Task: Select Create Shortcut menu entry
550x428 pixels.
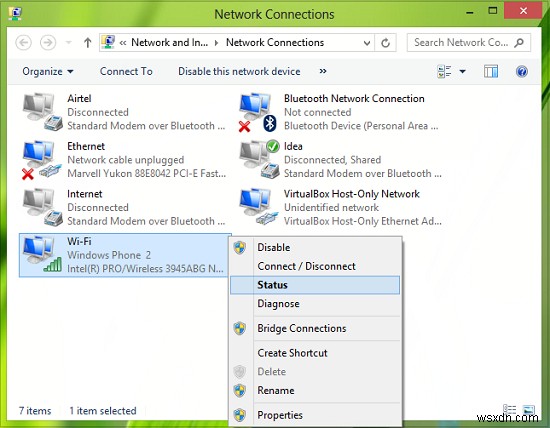Action: coord(315,353)
